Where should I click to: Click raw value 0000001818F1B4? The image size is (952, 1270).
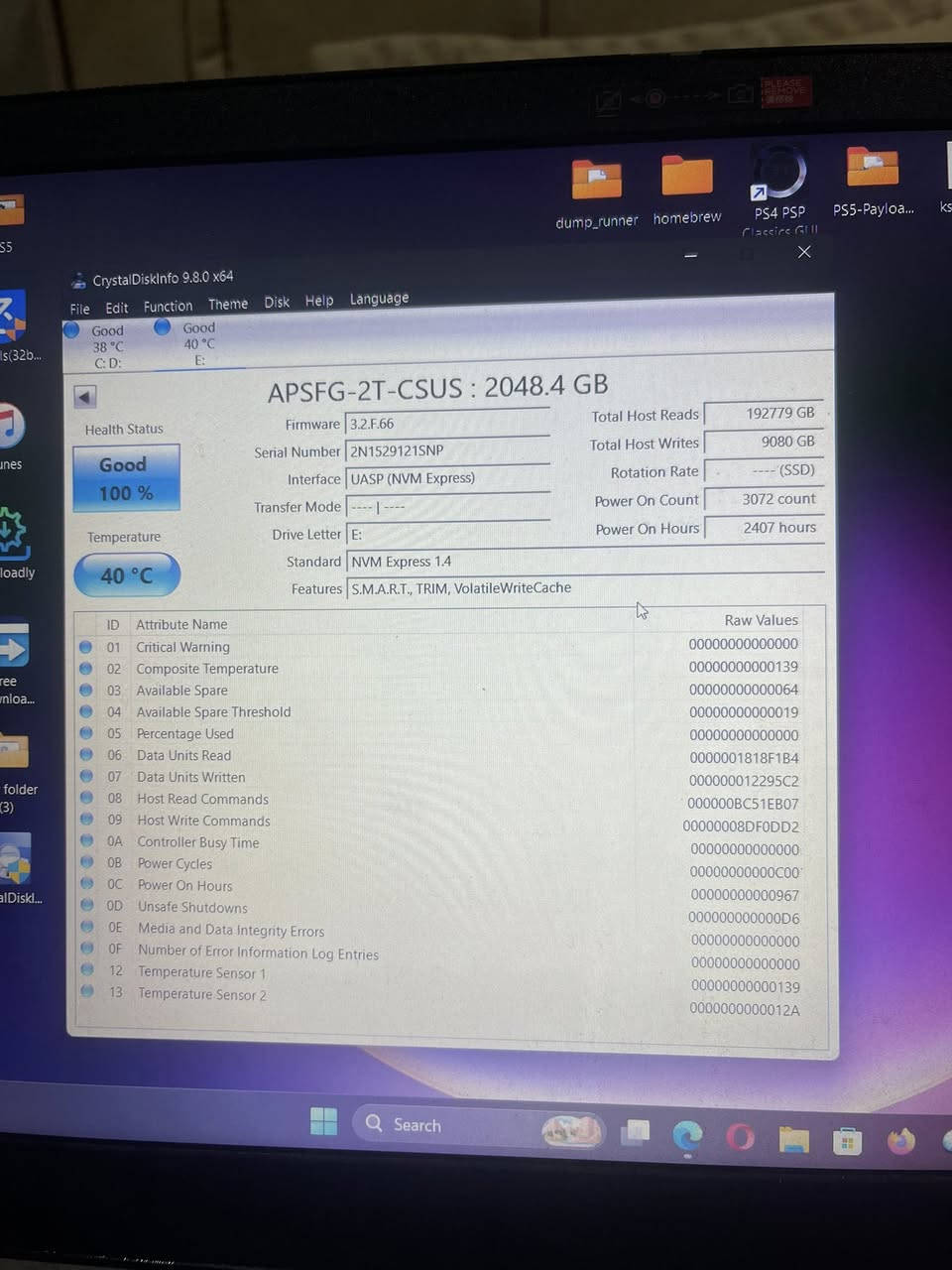click(744, 758)
